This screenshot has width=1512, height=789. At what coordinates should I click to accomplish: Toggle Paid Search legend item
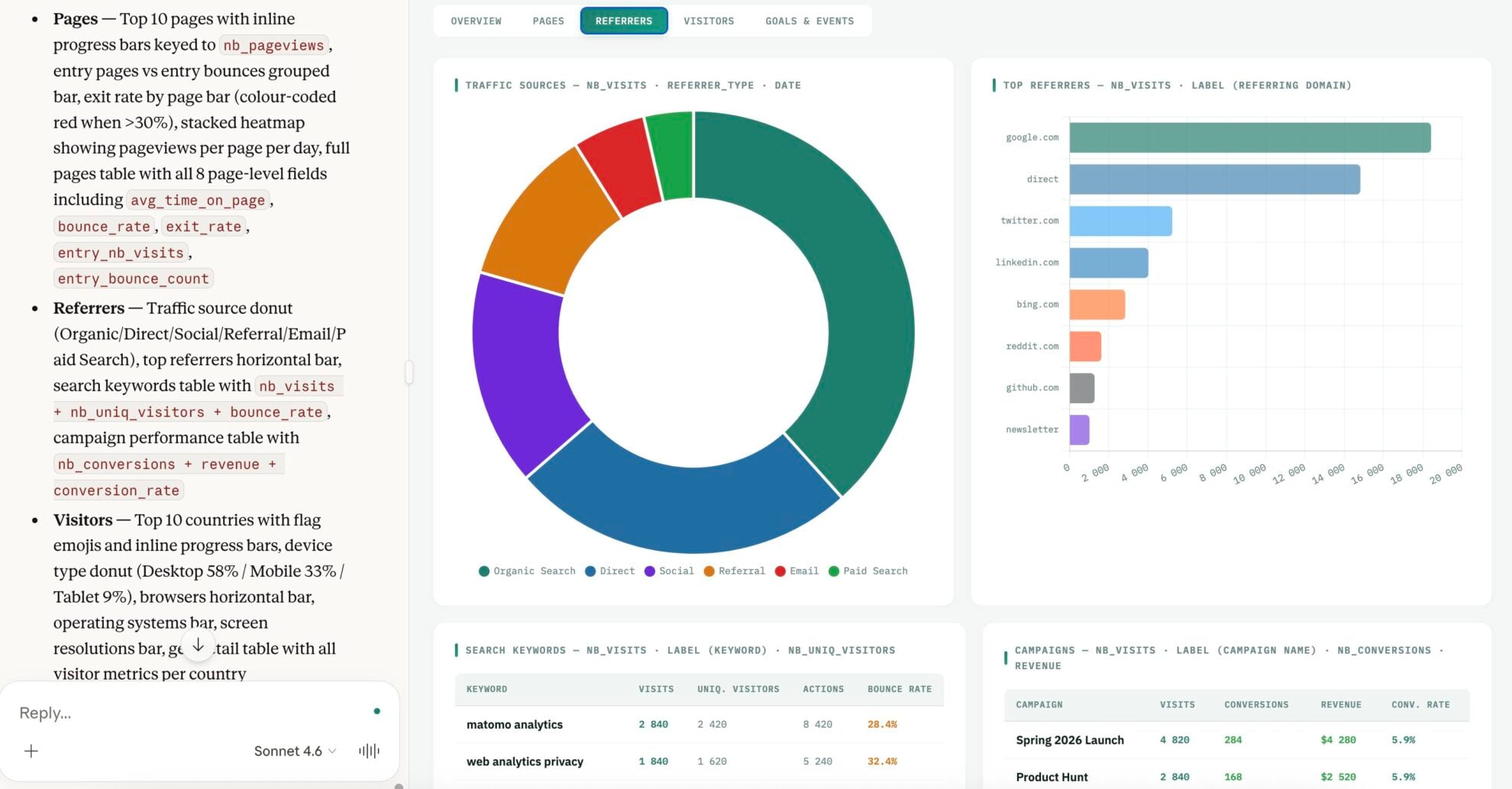868,571
